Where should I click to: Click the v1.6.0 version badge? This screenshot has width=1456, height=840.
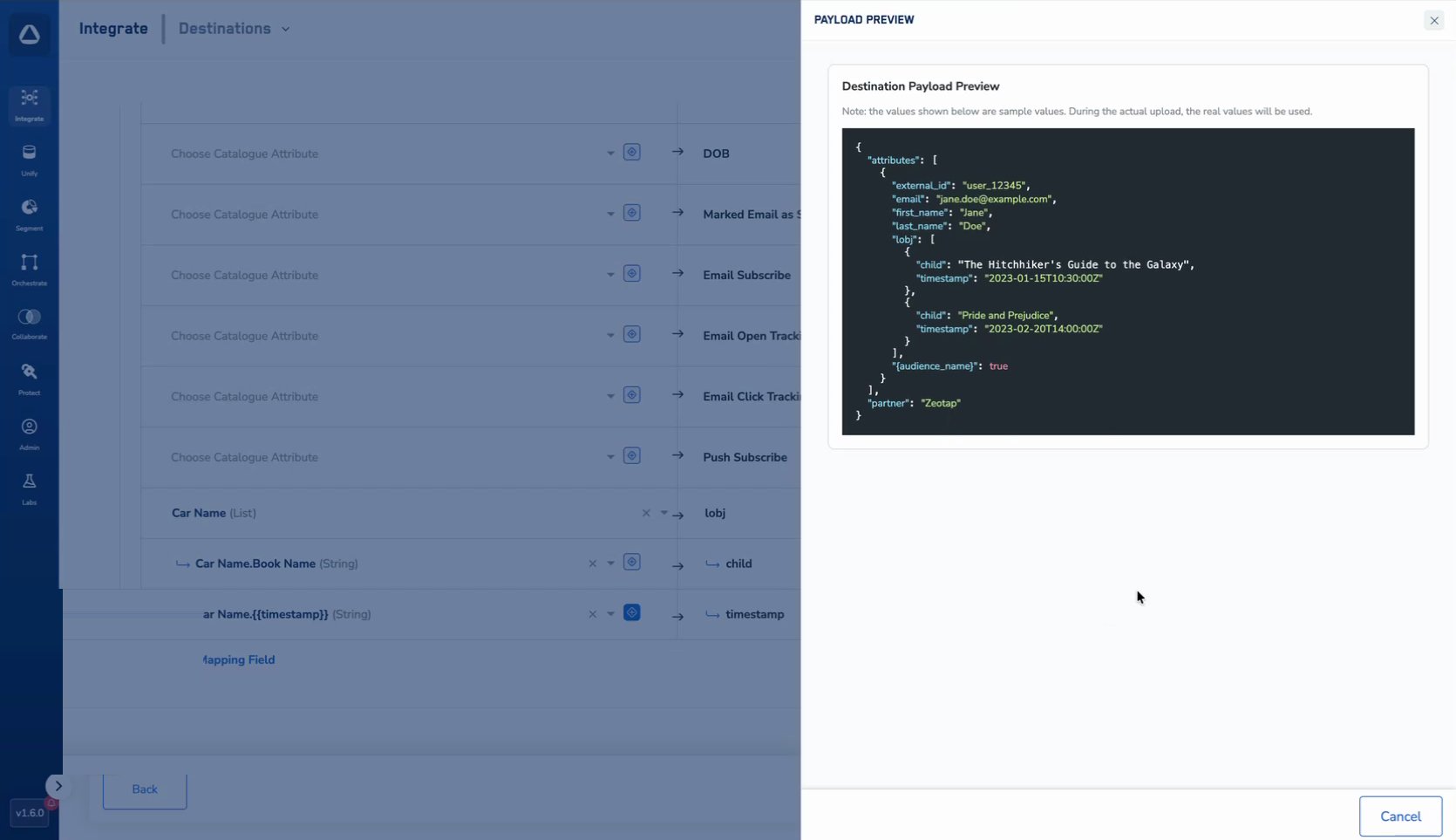coord(29,813)
